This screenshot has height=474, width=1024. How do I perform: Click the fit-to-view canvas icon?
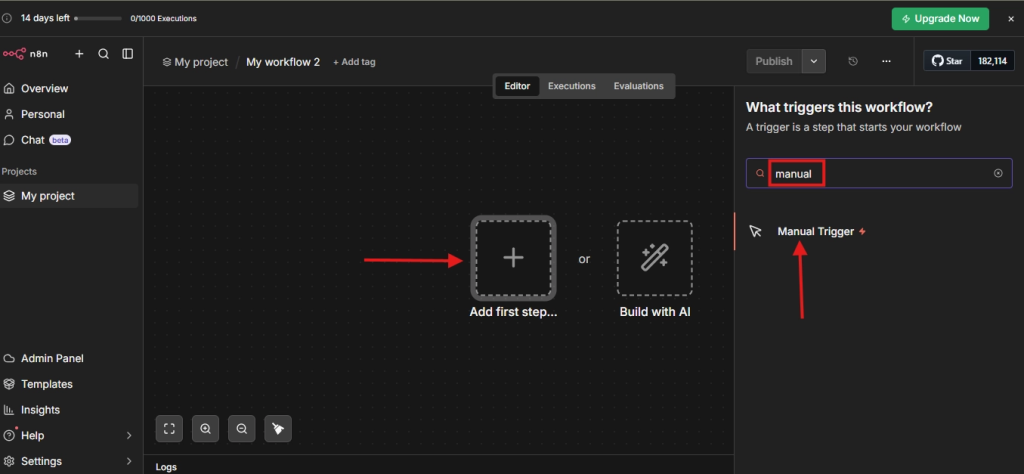[169, 428]
